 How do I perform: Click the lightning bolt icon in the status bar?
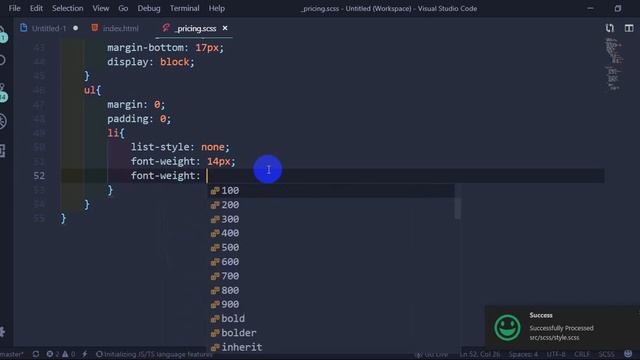[84, 354]
